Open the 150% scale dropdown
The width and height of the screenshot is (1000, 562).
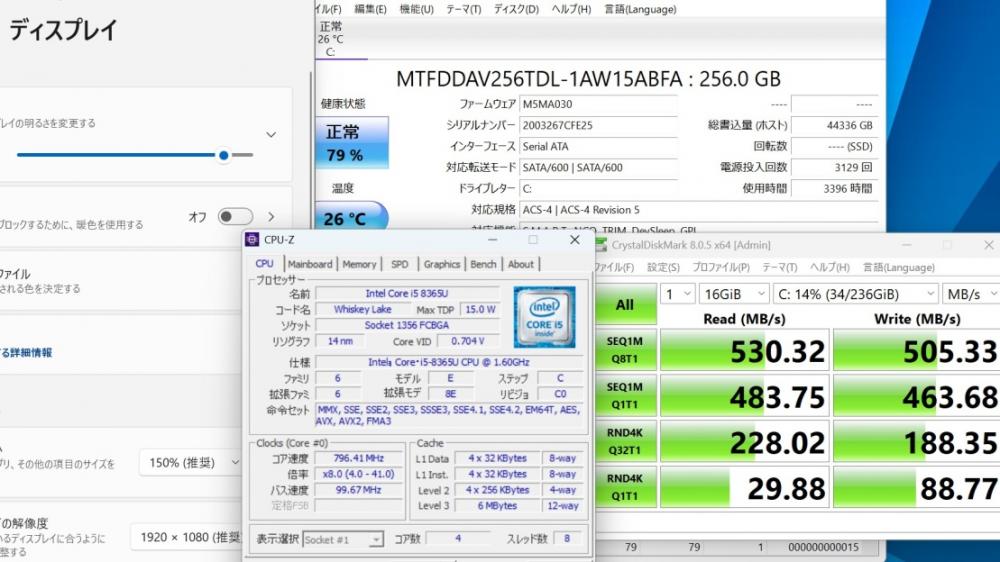coord(190,462)
